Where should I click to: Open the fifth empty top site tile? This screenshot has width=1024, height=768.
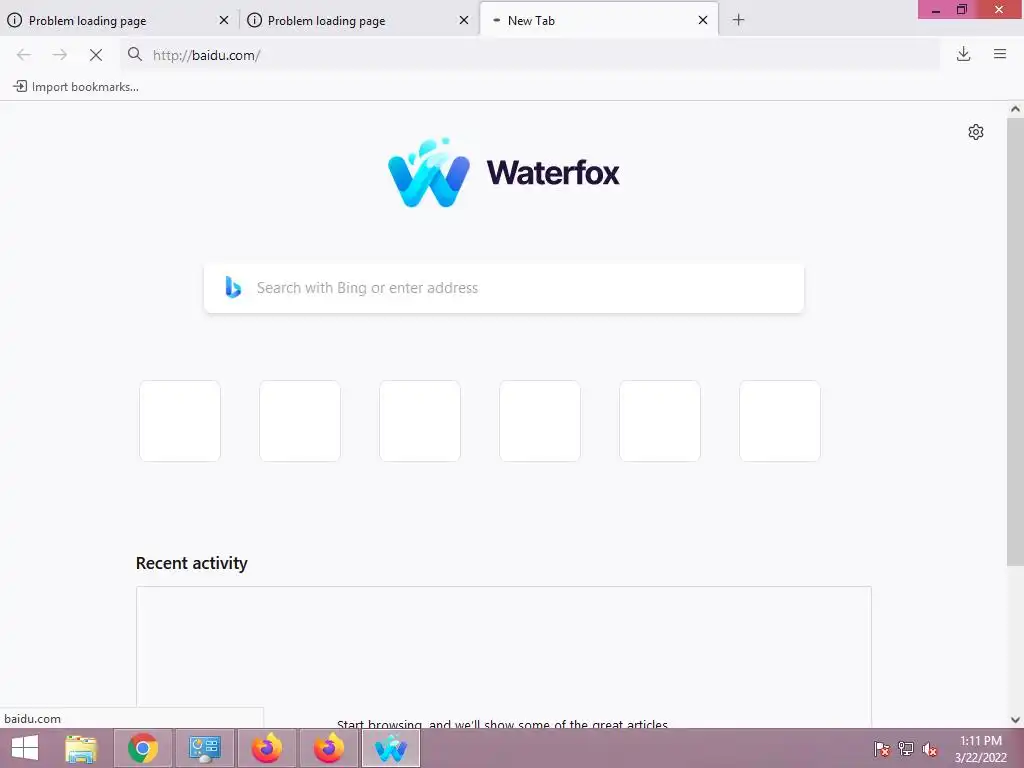(660, 421)
